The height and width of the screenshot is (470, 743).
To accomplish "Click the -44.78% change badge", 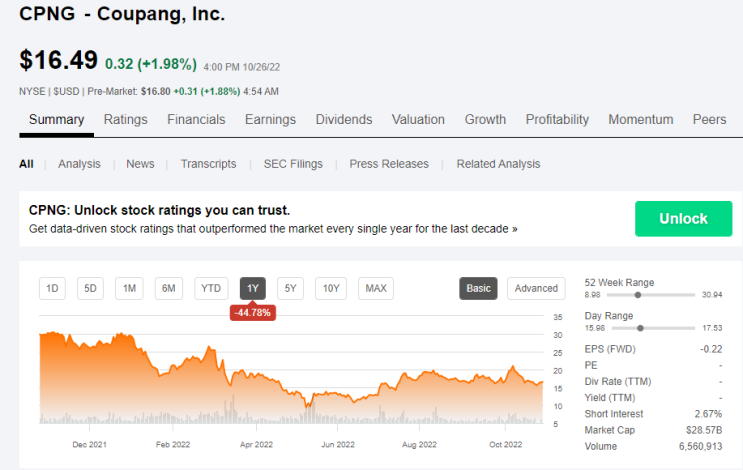I will 253,313.
